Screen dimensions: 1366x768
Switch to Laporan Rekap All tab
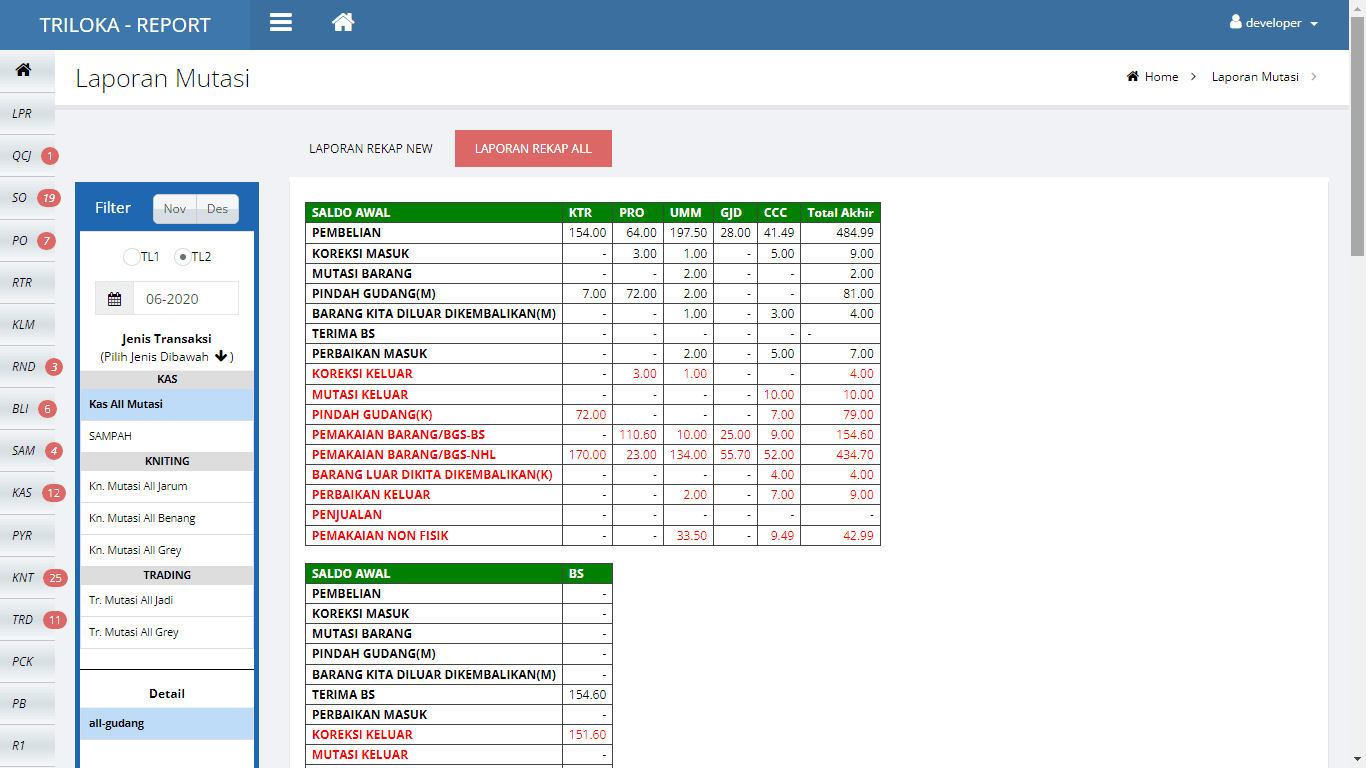pyautogui.click(x=533, y=148)
